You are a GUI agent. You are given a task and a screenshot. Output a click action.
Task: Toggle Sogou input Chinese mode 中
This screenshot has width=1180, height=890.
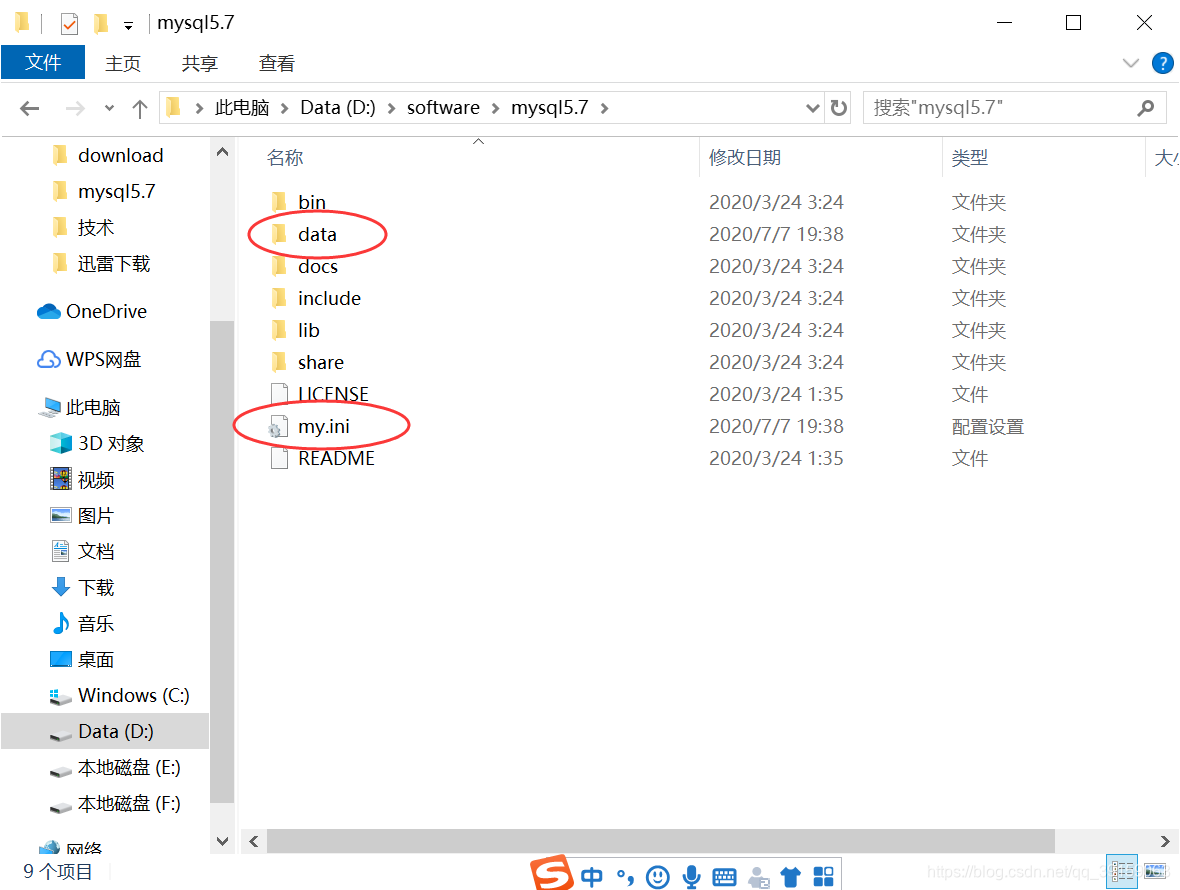[592, 876]
